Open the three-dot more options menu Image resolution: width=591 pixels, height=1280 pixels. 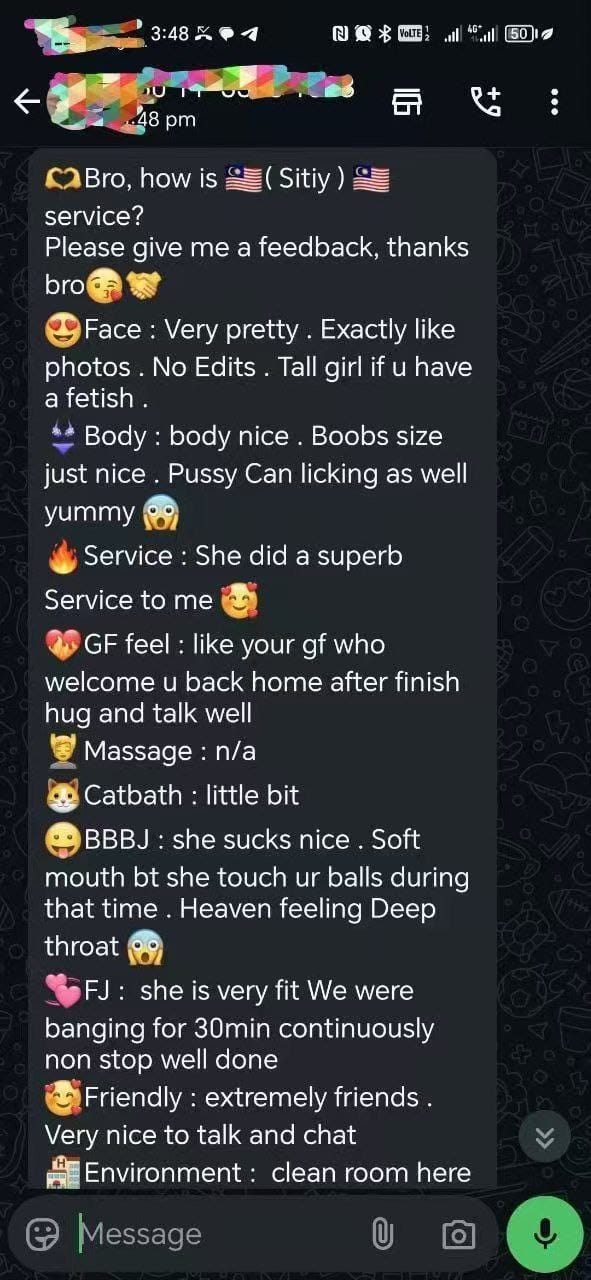(x=554, y=101)
